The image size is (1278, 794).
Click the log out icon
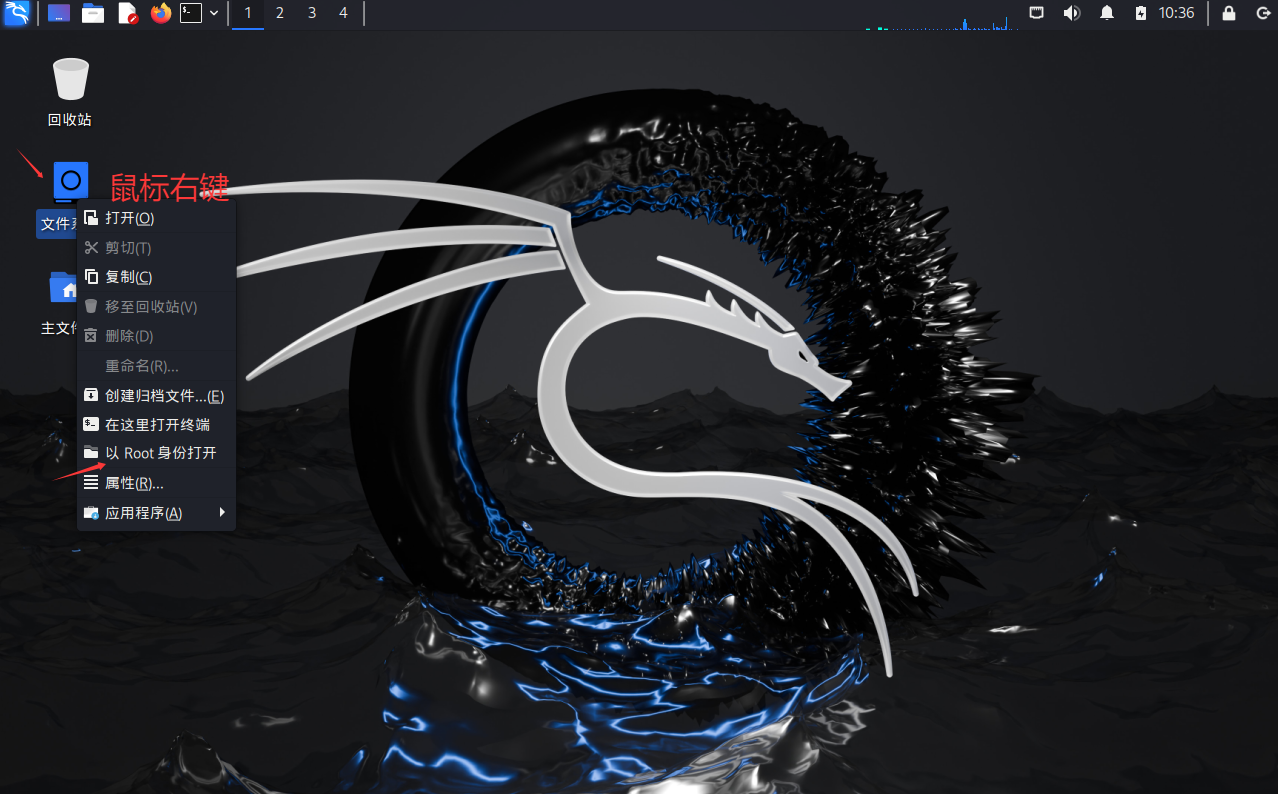pyautogui.click(x=1262, y=13)
